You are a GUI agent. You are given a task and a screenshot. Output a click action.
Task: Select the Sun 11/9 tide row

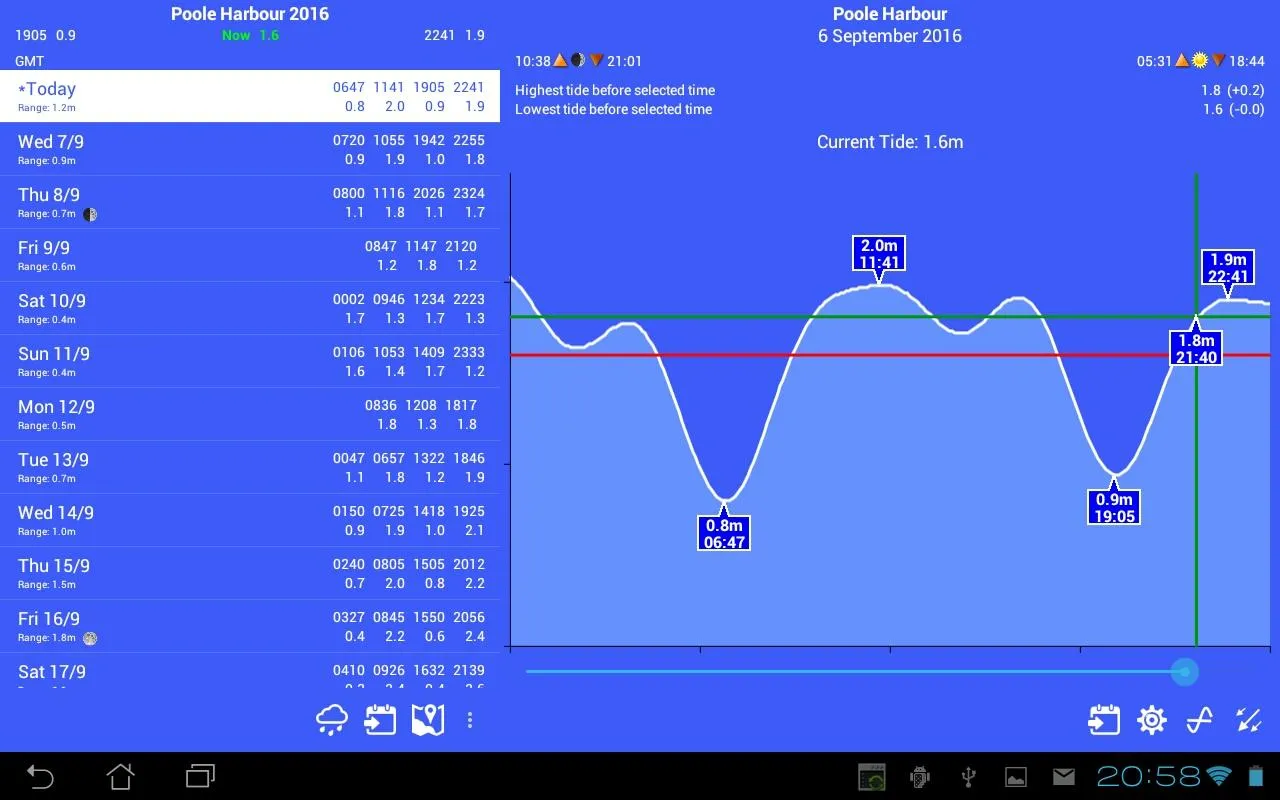[x=250, y=361]
